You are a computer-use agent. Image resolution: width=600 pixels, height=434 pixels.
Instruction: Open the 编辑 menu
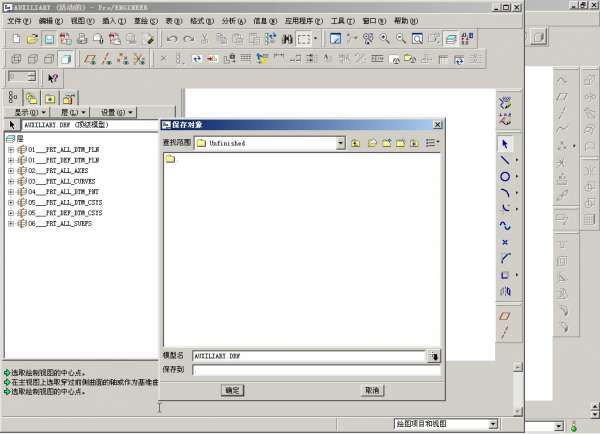coord(51,21)
